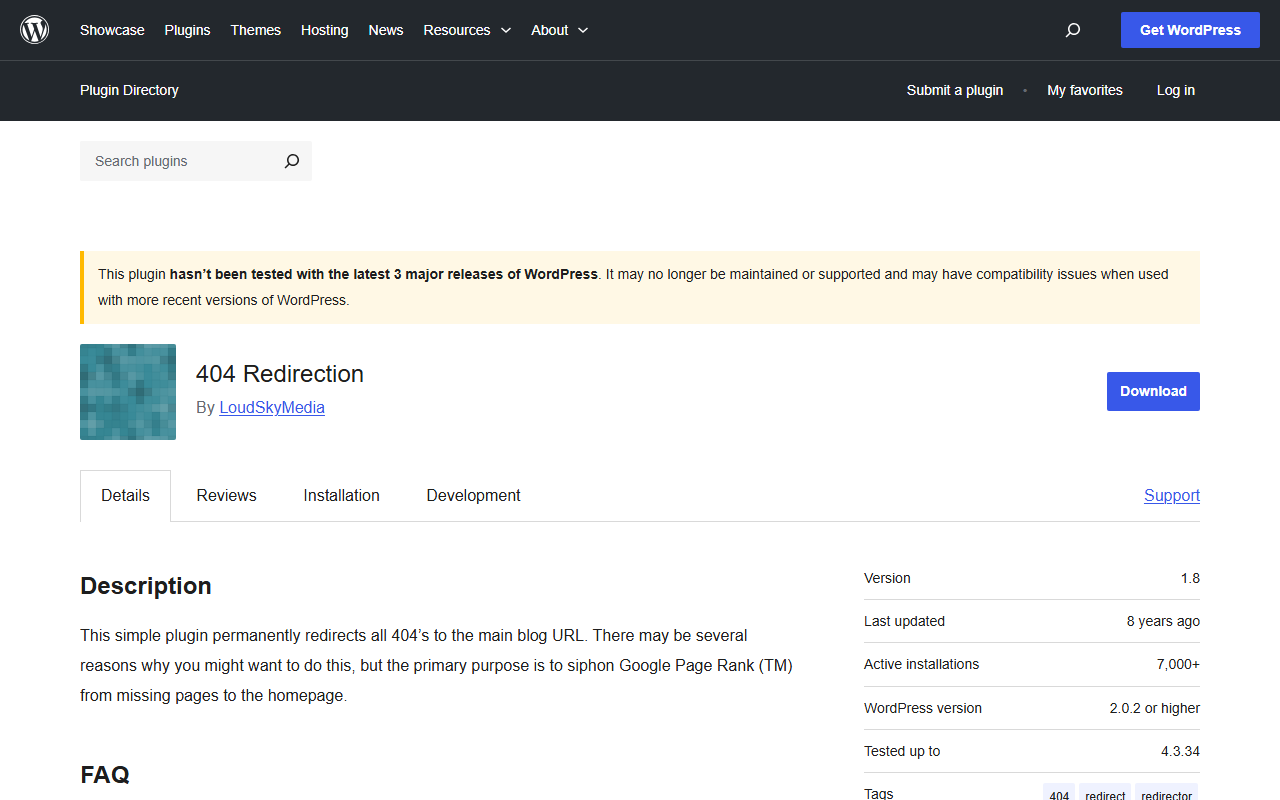The image size is (1280, 800).
Task: Click the Tested up to value 4.3.34
Action: click(x=1180, y=751)
